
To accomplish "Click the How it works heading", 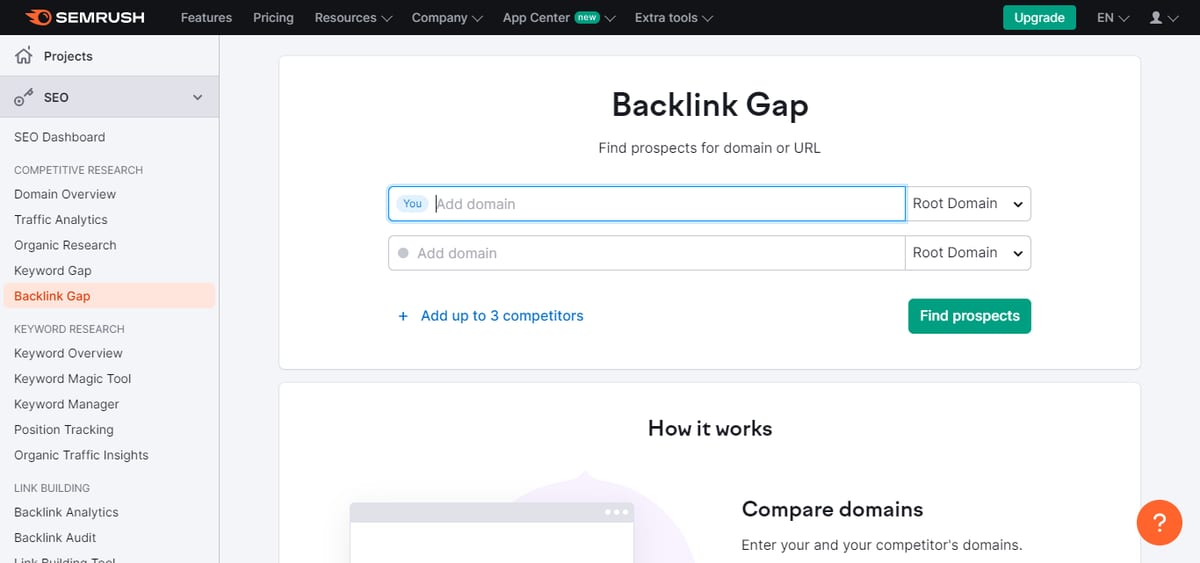I will [710, 429].
